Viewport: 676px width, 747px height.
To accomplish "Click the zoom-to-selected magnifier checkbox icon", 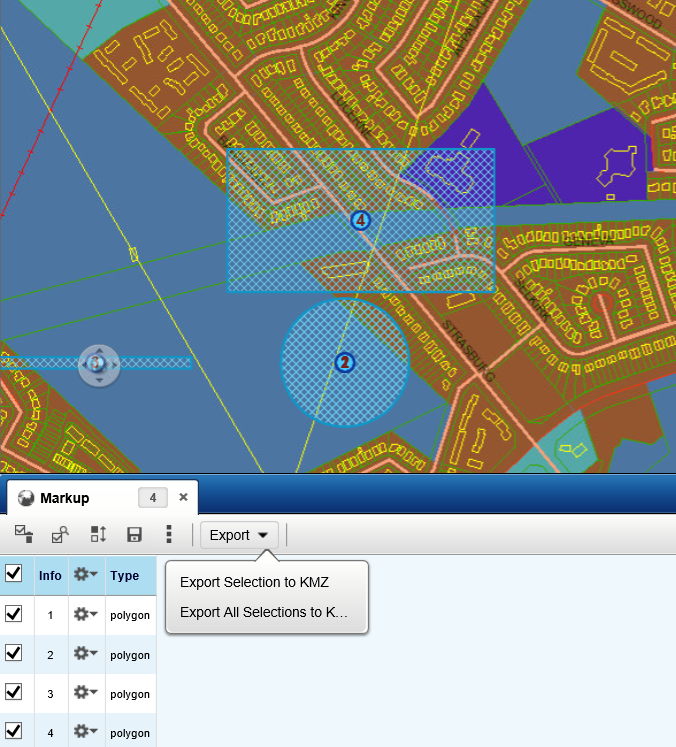I will coord(60,535).
